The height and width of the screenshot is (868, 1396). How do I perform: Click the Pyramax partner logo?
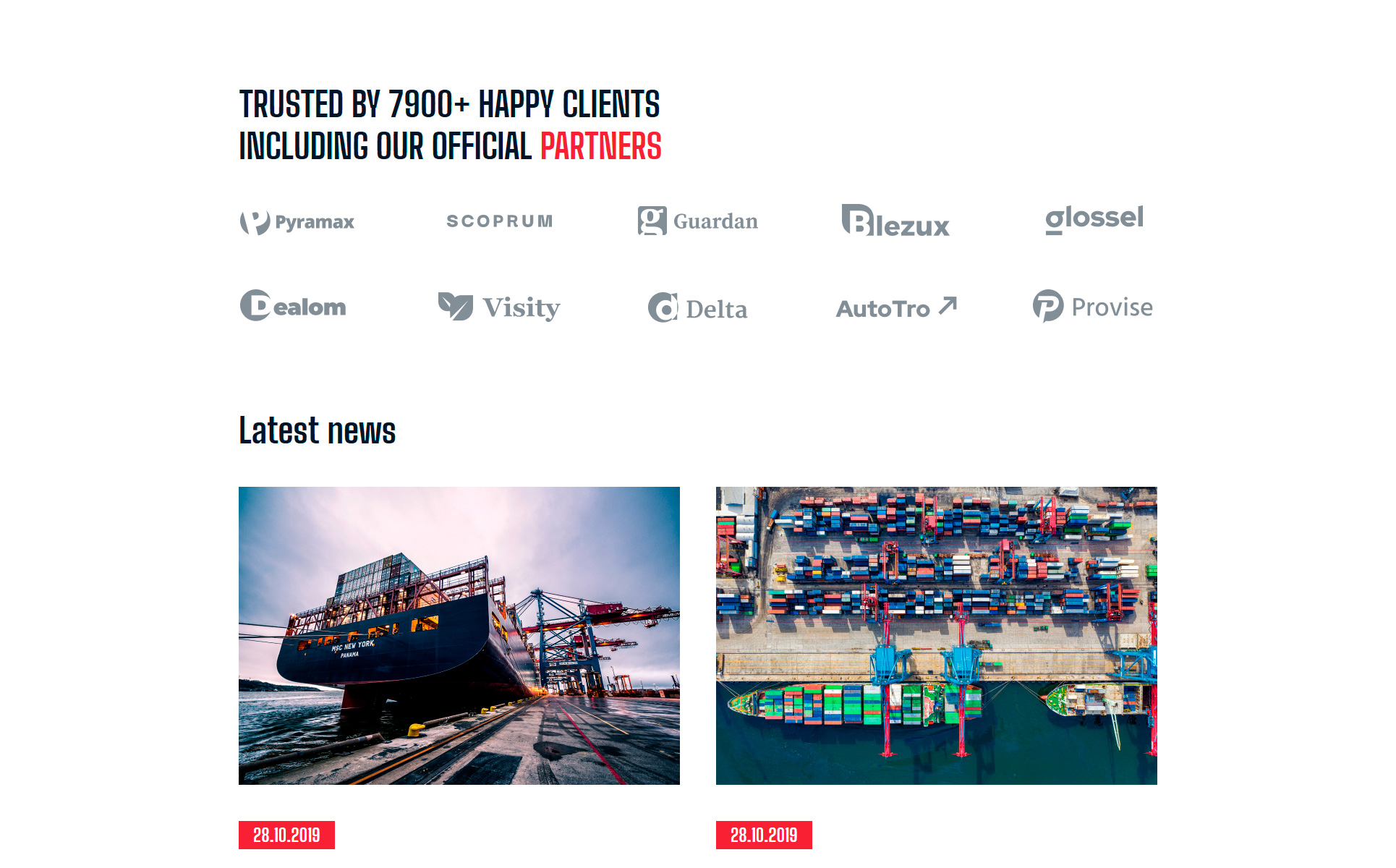pyautogui.click(x=297, y=222)
